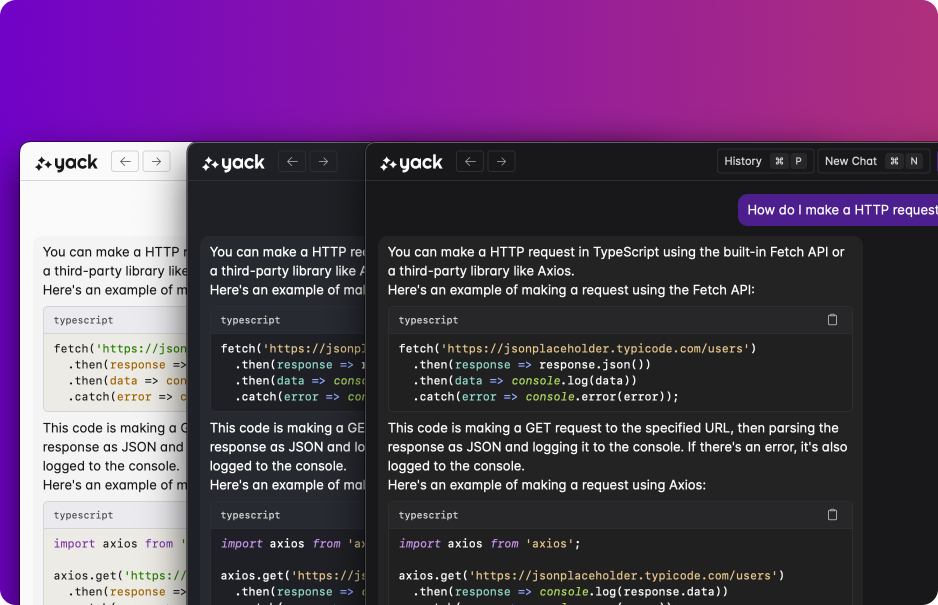Screen dimensions: 938x605
Task: Click the forward arrow in the light yack window
Action: coord(156,162)
